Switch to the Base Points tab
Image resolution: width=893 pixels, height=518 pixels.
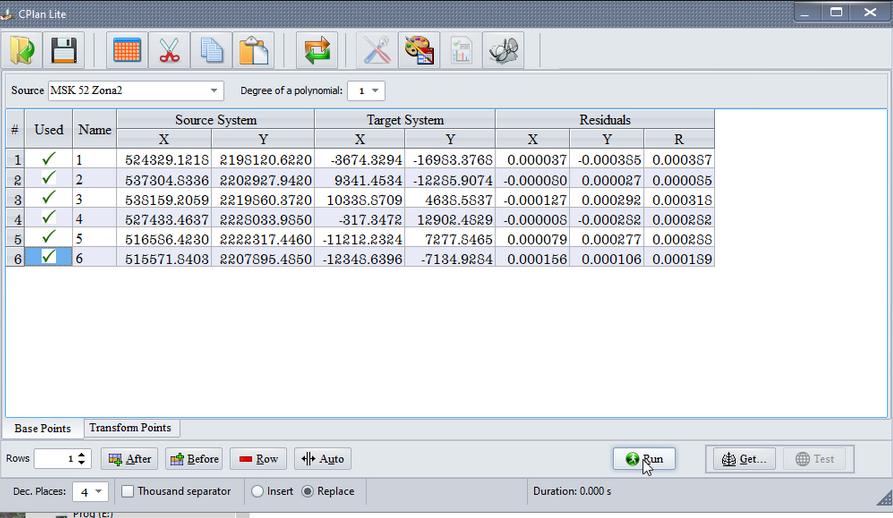[42, 429]
